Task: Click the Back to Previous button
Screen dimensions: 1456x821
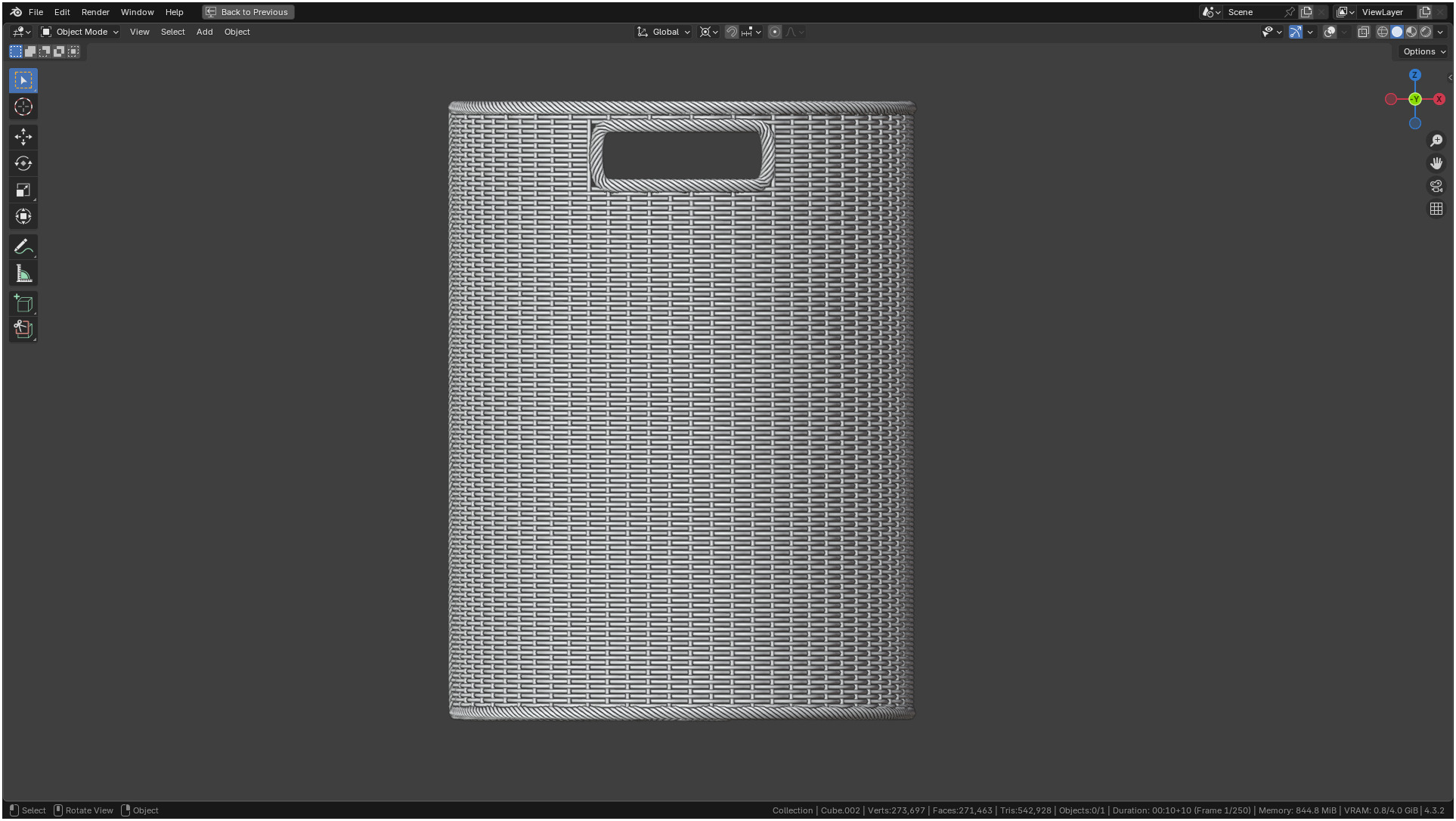Action: (x=248, y=12)
